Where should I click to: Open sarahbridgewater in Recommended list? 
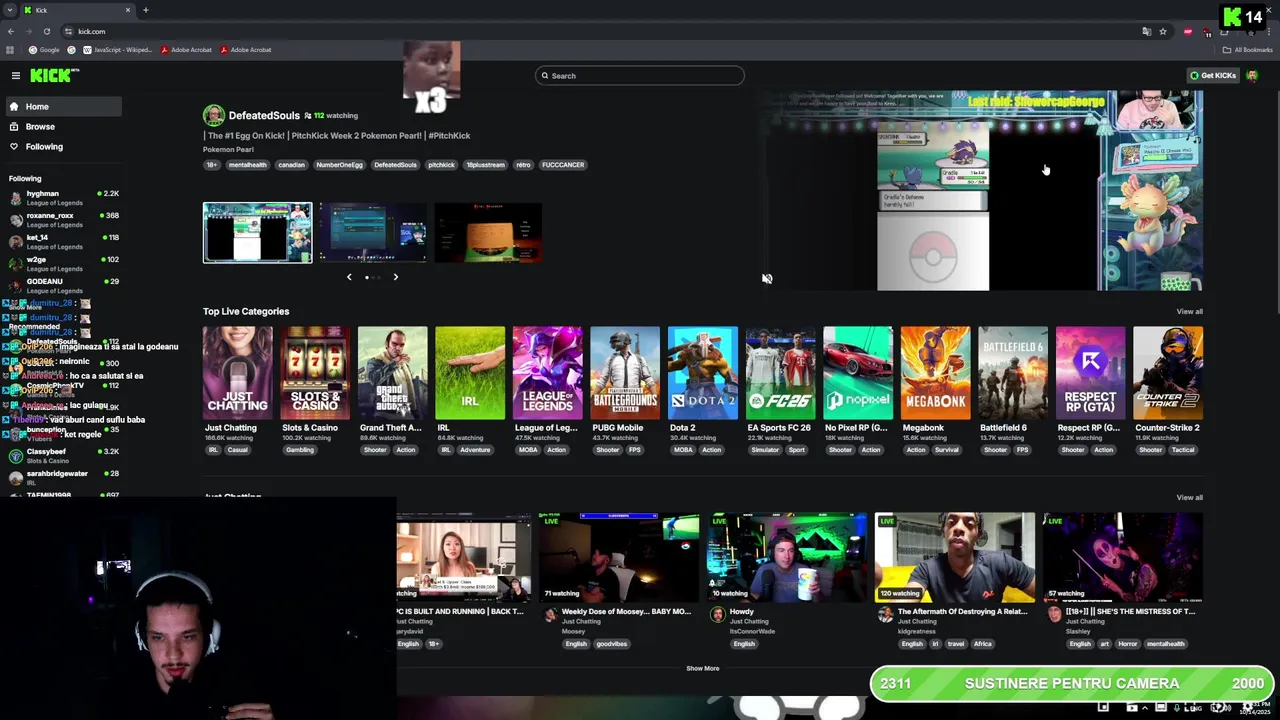coord(62,478)
